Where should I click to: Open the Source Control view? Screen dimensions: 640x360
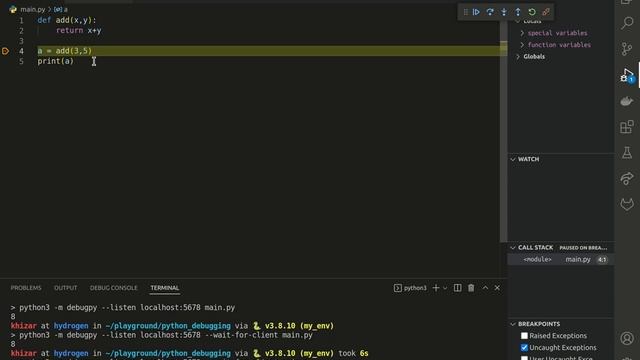[627, 49]
